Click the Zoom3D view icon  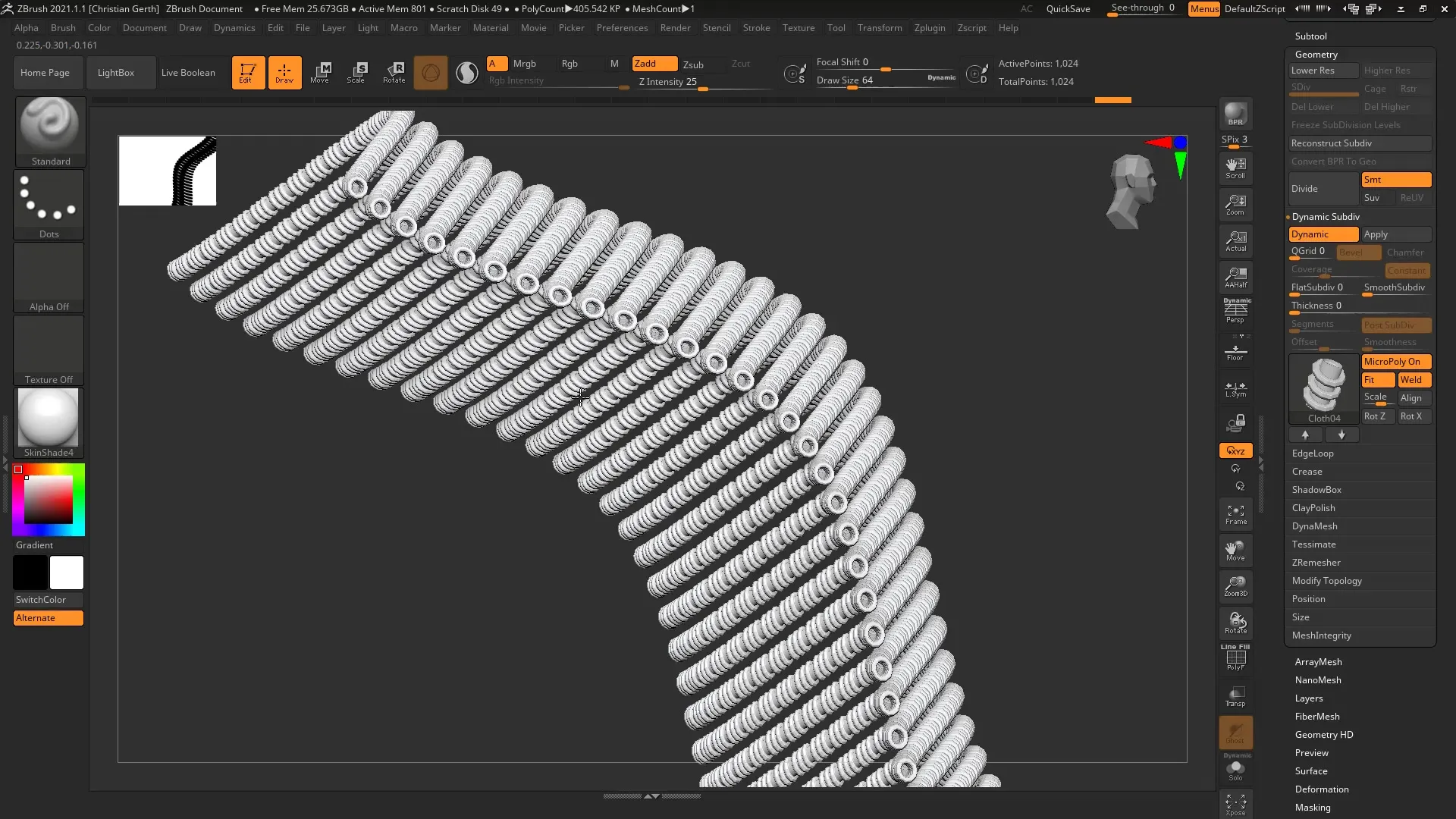point(1235,587)
